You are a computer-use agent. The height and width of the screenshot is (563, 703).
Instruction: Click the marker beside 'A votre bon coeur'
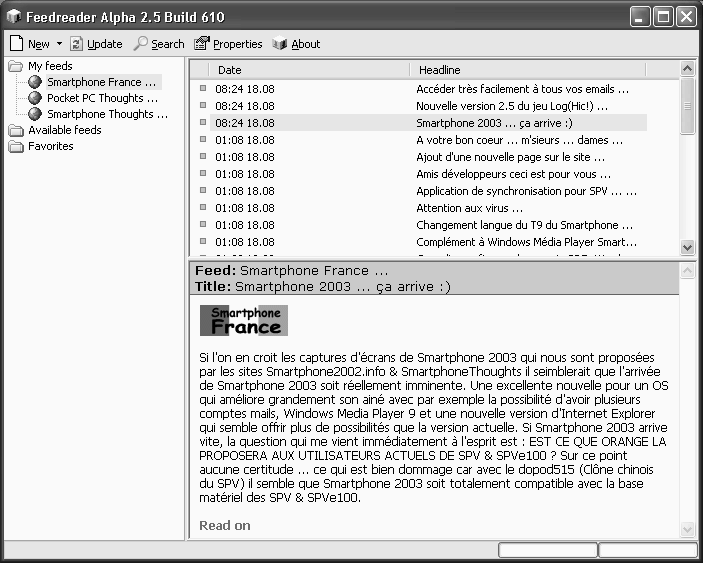pos(203,139)
